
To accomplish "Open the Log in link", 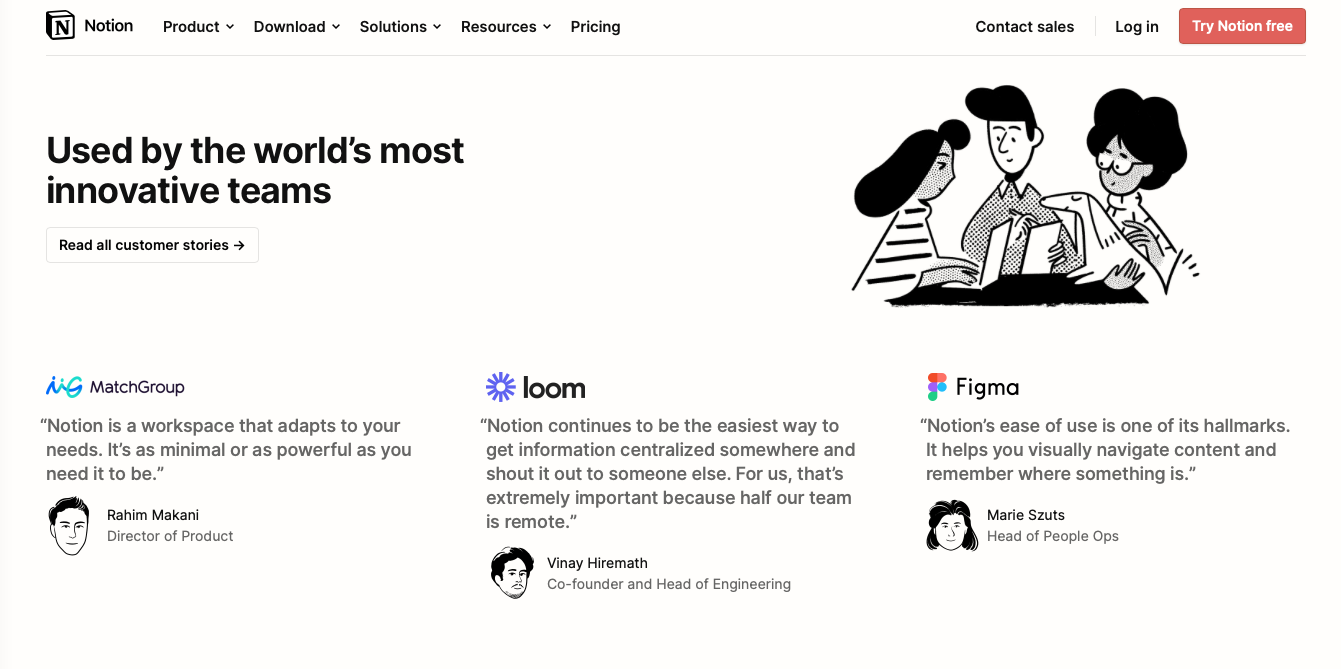I will click(1136, 27).
